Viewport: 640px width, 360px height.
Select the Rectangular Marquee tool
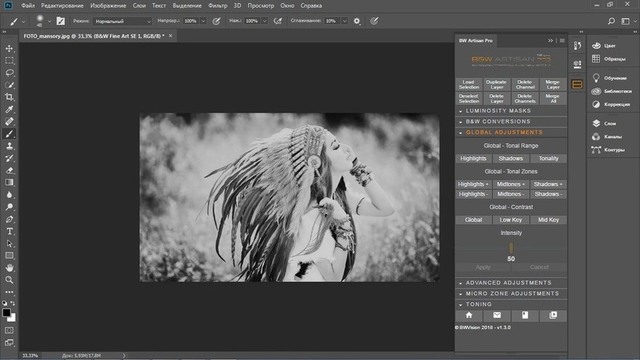[9, 61]
